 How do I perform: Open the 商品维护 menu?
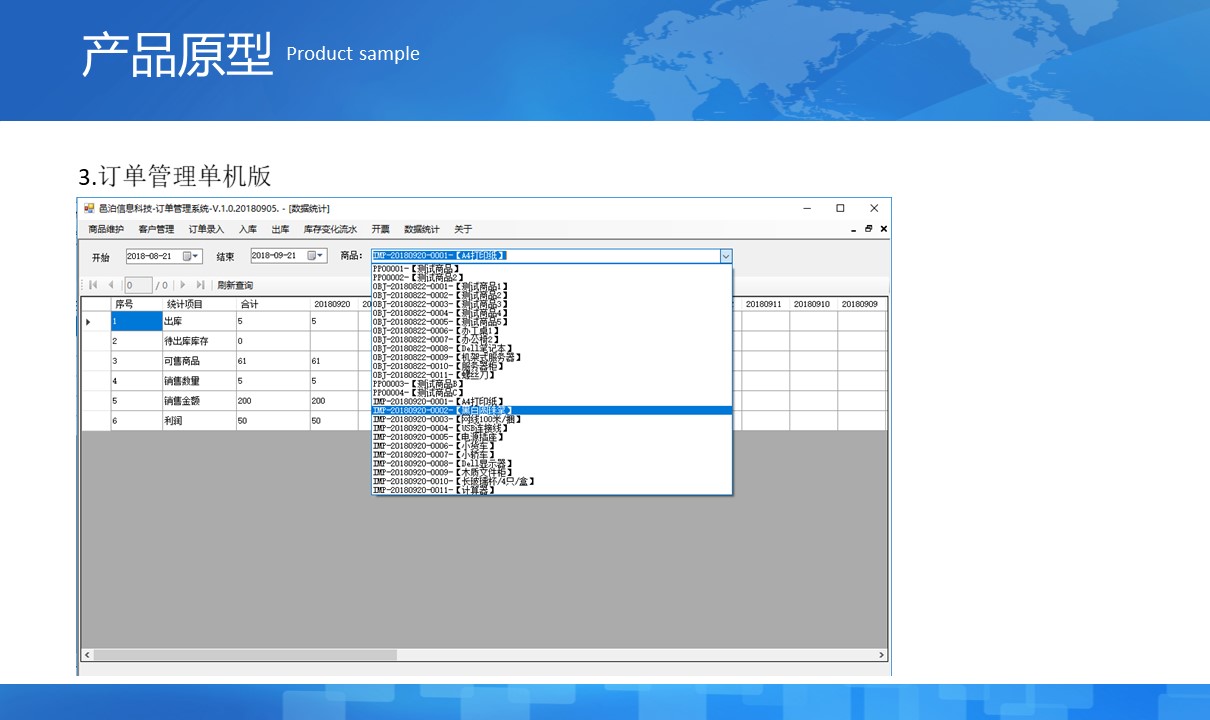pos(106,229)
